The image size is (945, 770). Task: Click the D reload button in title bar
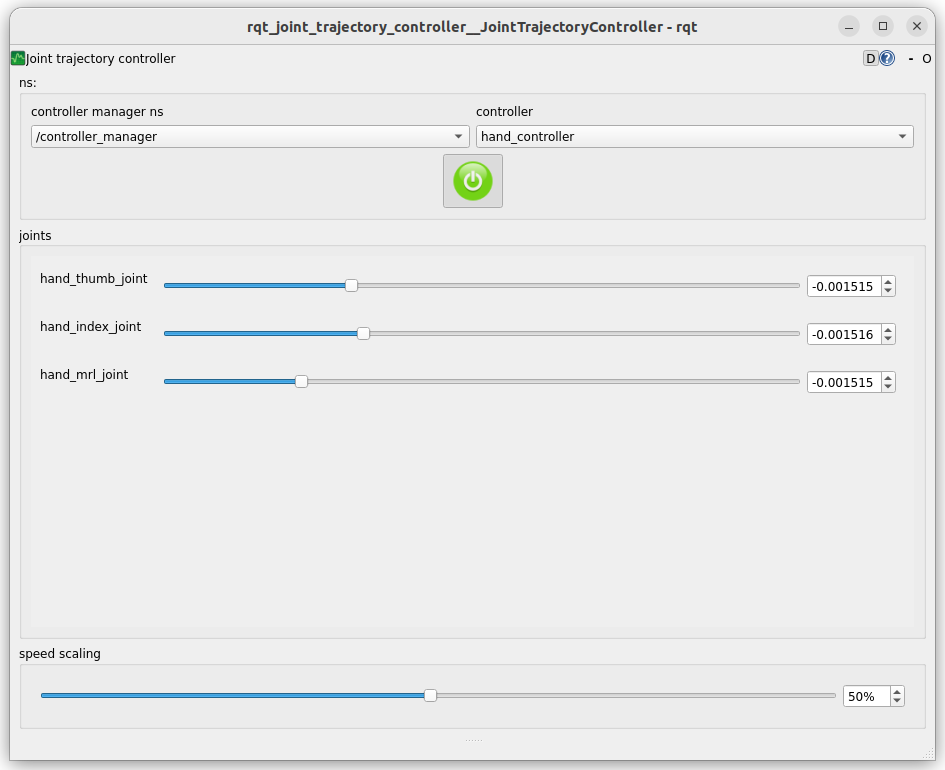click(870, 59)
